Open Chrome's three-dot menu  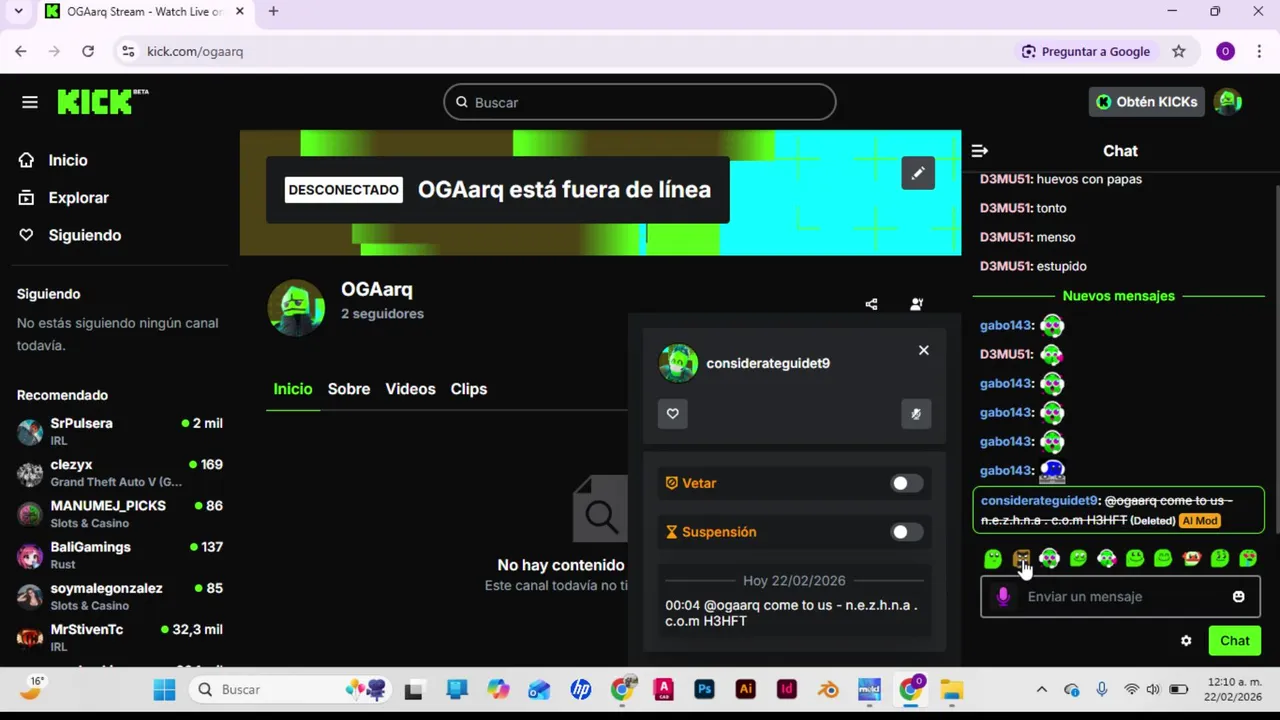pos(1259,51)
